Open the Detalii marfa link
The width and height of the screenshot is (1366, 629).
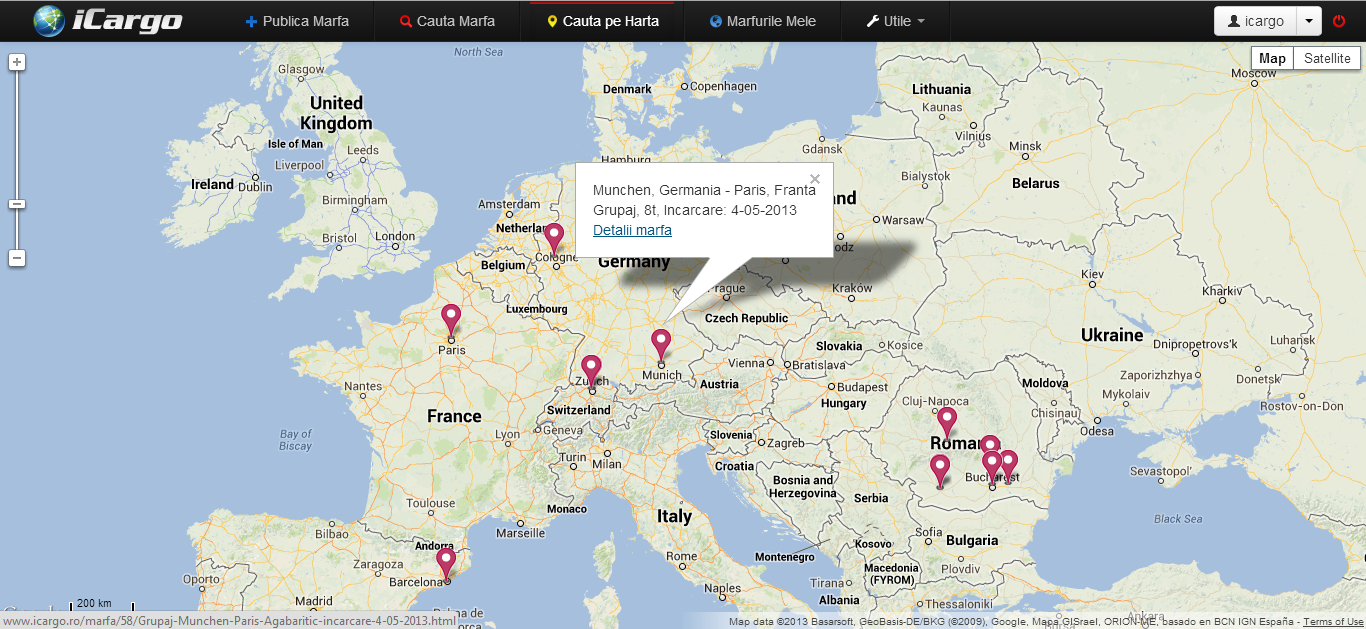coord(632,230)
